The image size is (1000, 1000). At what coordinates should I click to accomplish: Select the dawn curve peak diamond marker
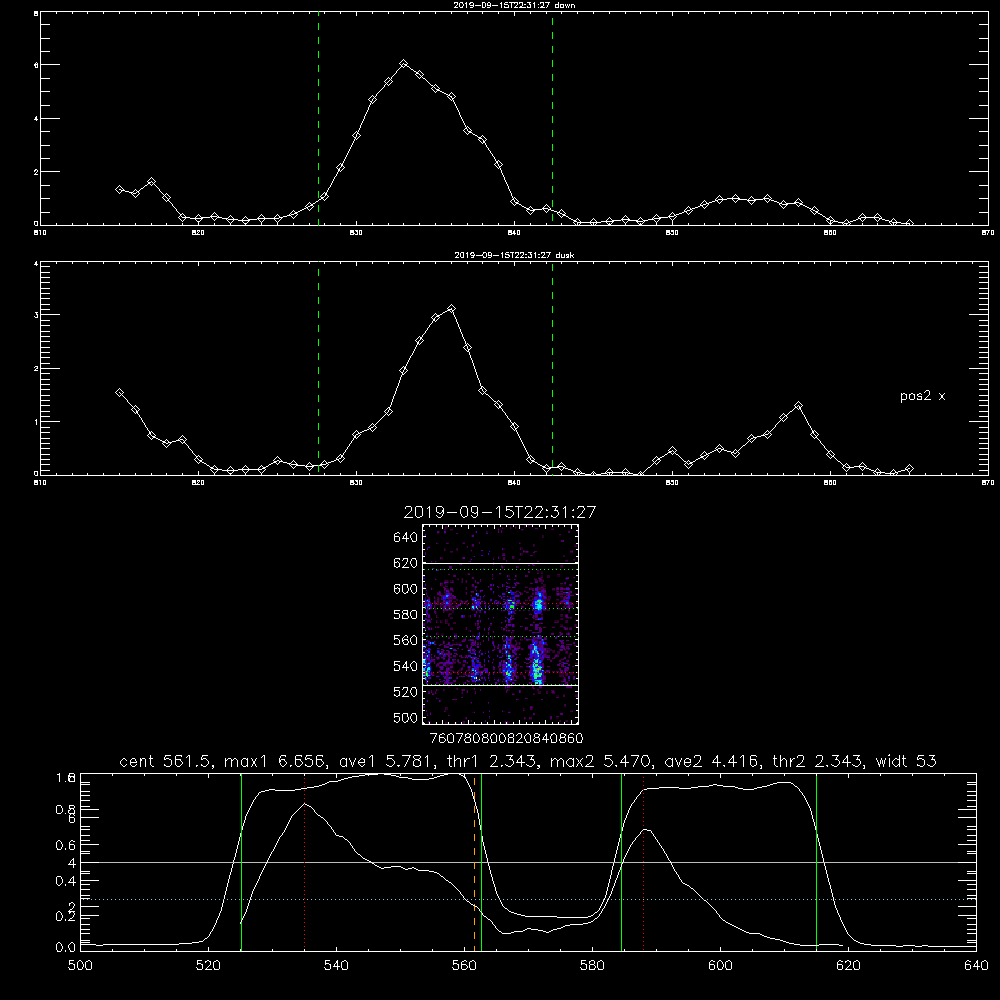coord(404,64)
